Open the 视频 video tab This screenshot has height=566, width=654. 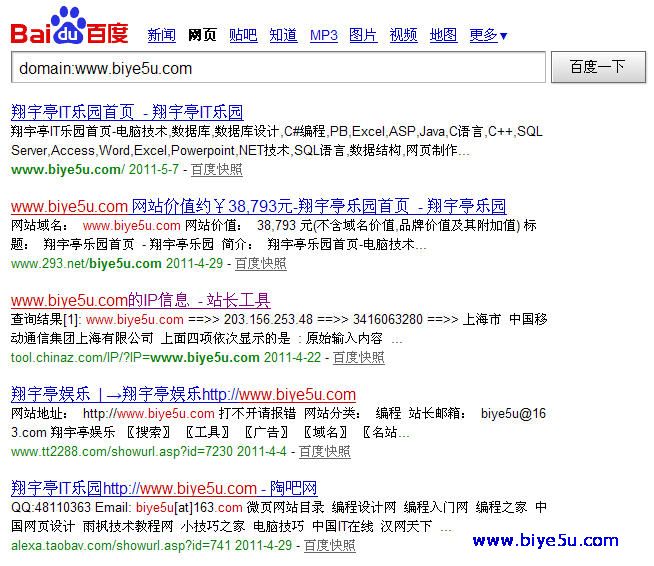click(x=403, y=35)
